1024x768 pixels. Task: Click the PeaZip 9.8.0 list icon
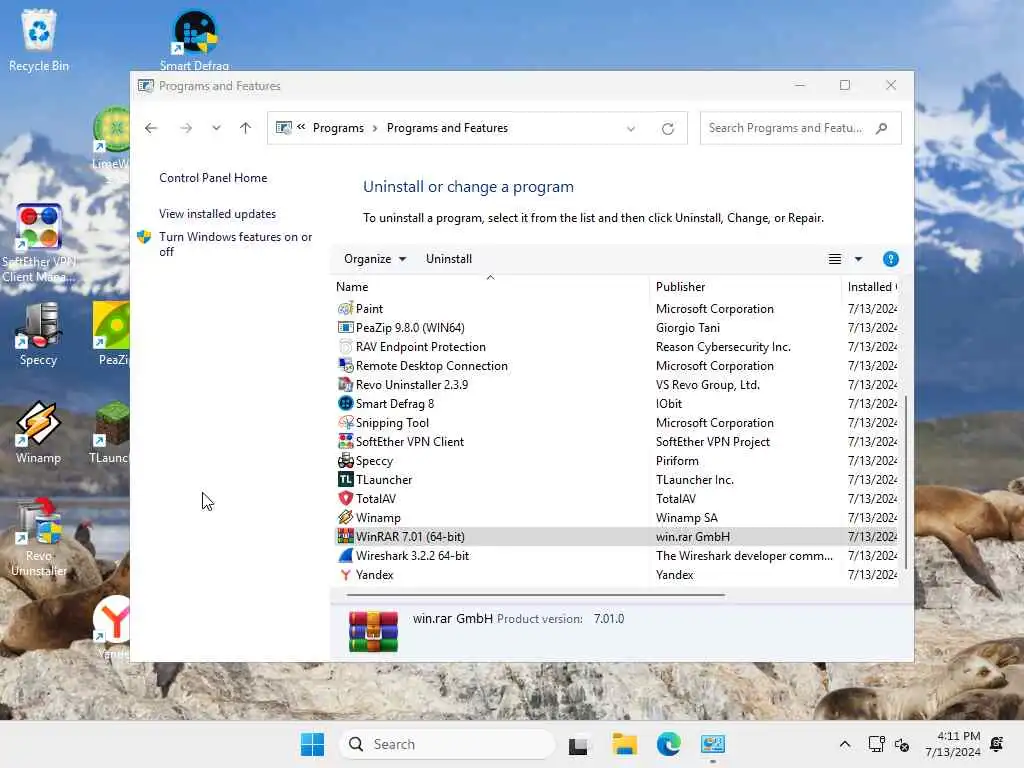tap(345, 327)
